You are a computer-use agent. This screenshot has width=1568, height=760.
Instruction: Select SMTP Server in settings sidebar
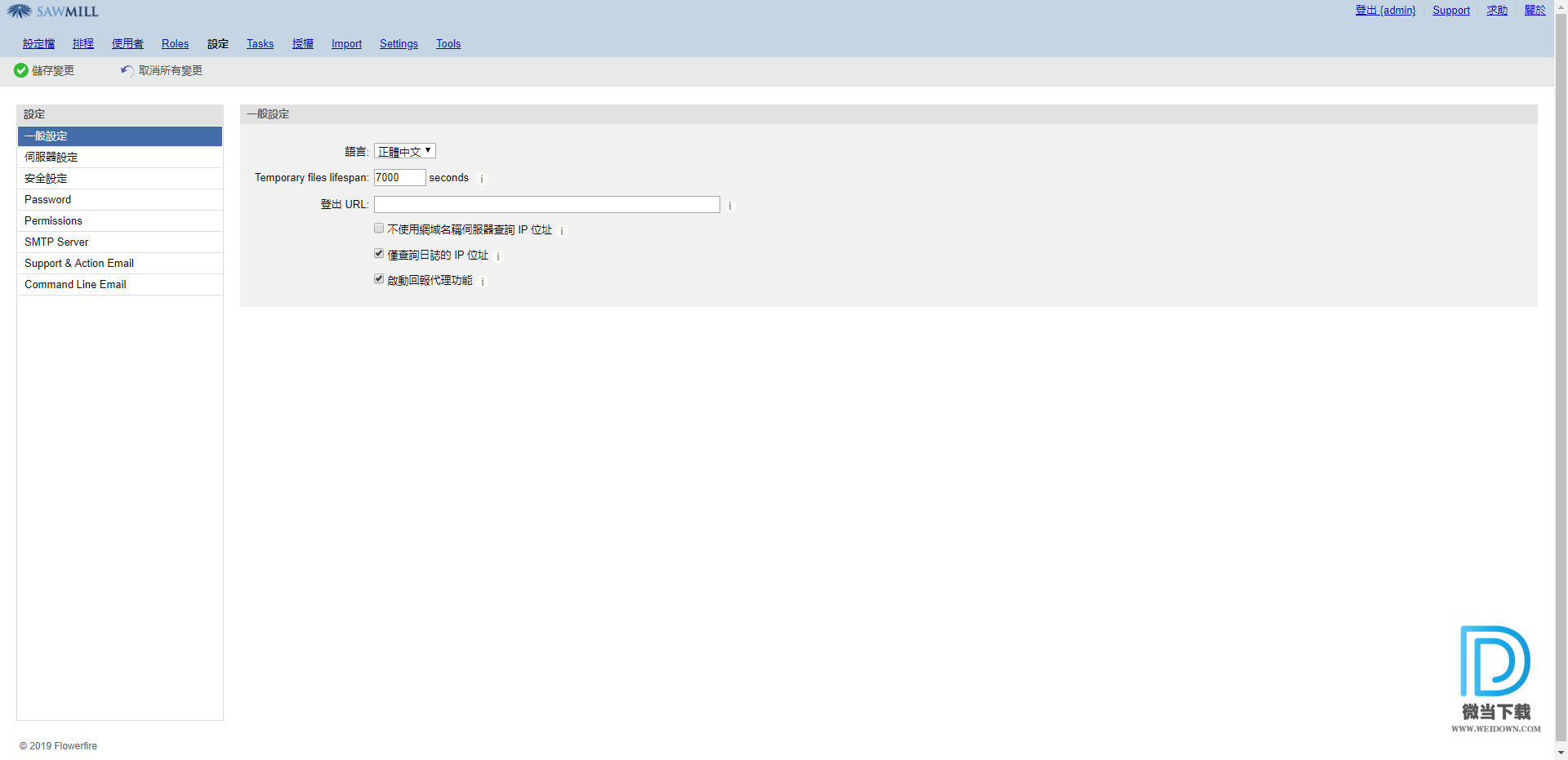point(56,242)
